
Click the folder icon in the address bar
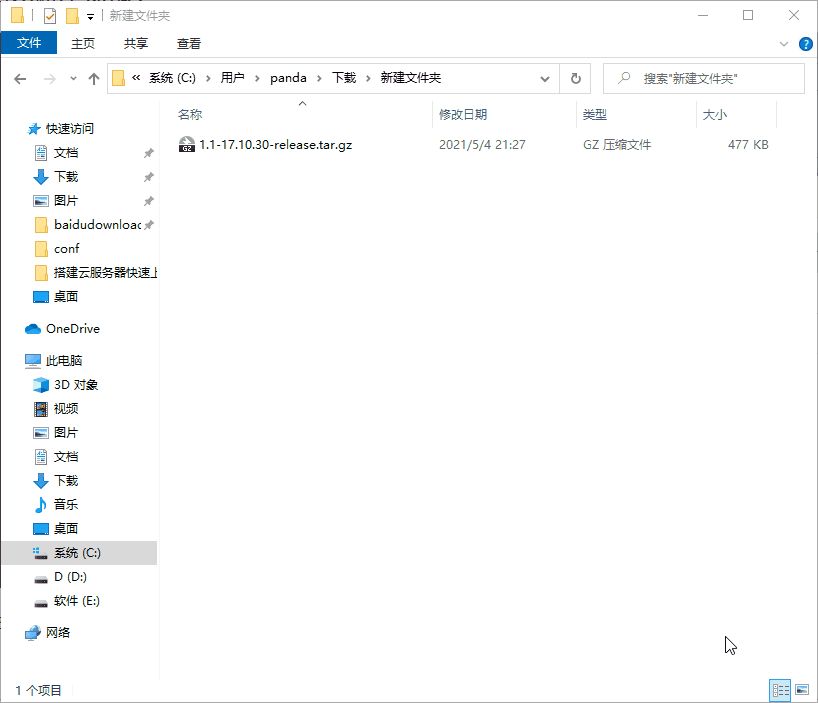tap(118, 78)
